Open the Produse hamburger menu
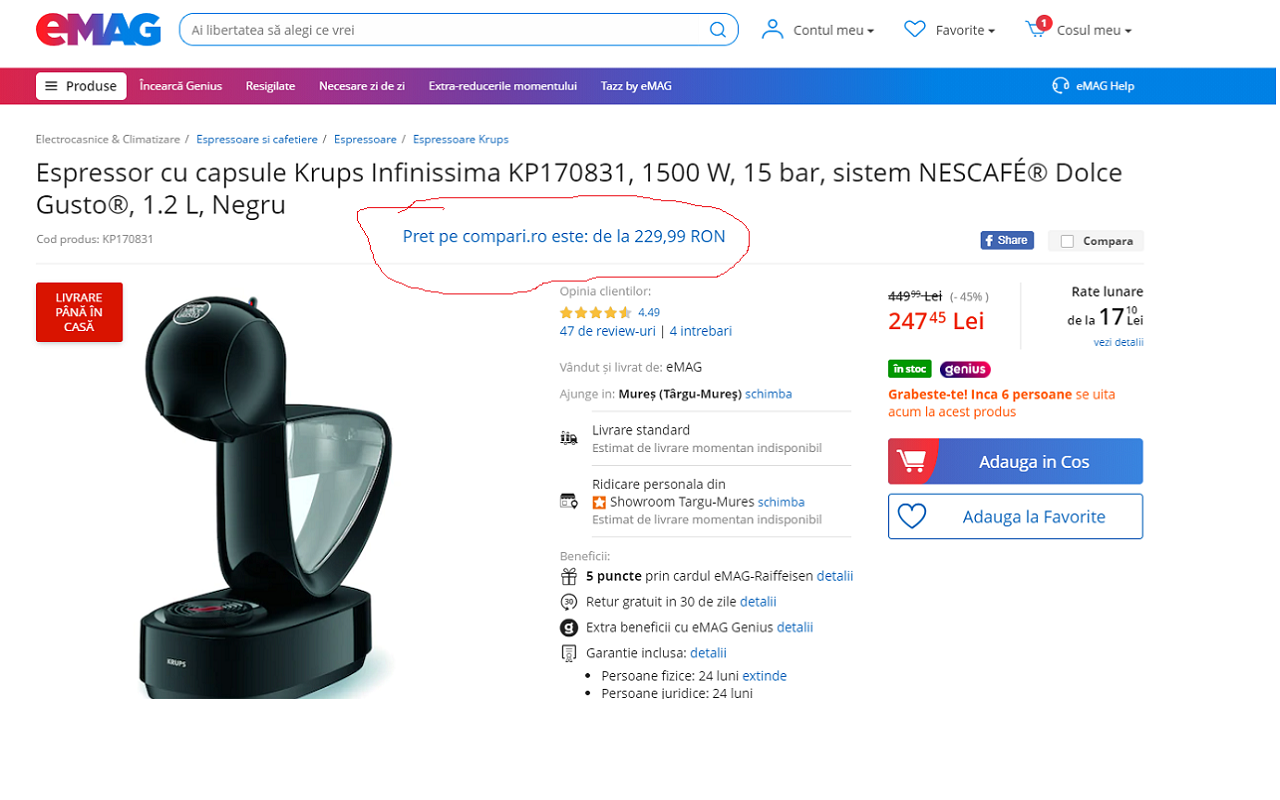The width and height of the screenshot is (1280, 800). tap(81, 86)
